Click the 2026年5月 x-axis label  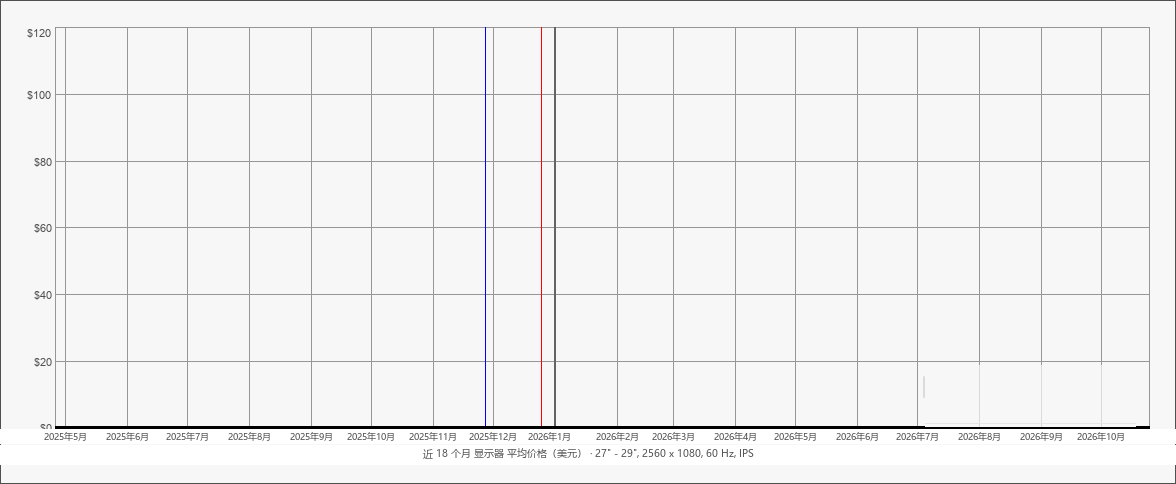[x=796, y=436]
